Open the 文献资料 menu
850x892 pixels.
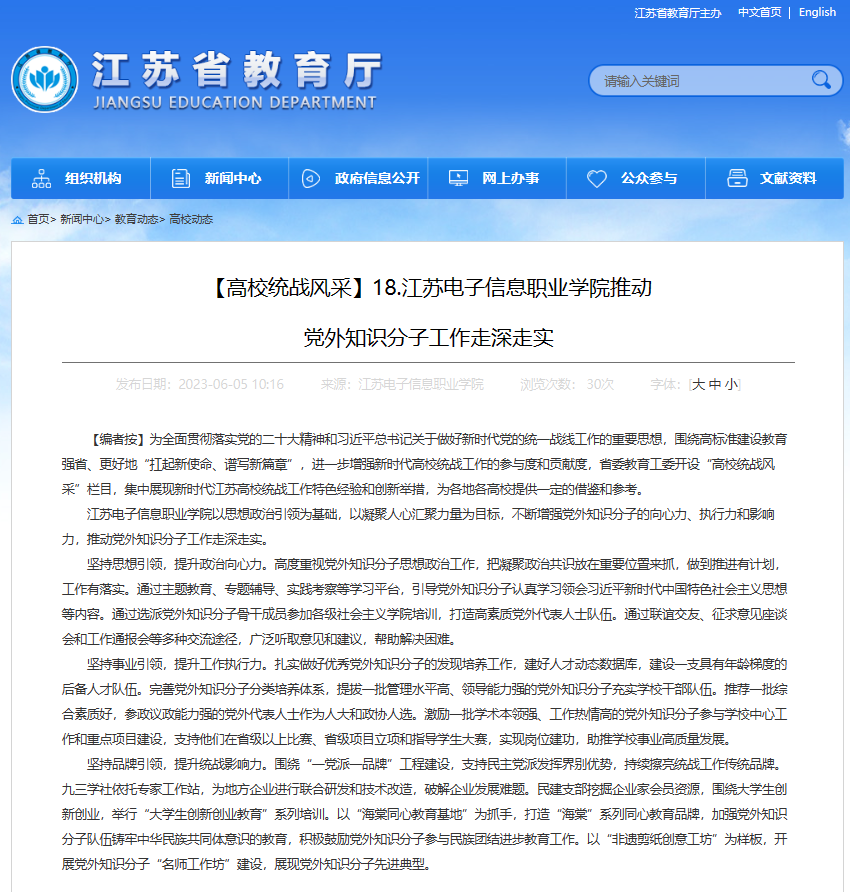tap(775, 179)
